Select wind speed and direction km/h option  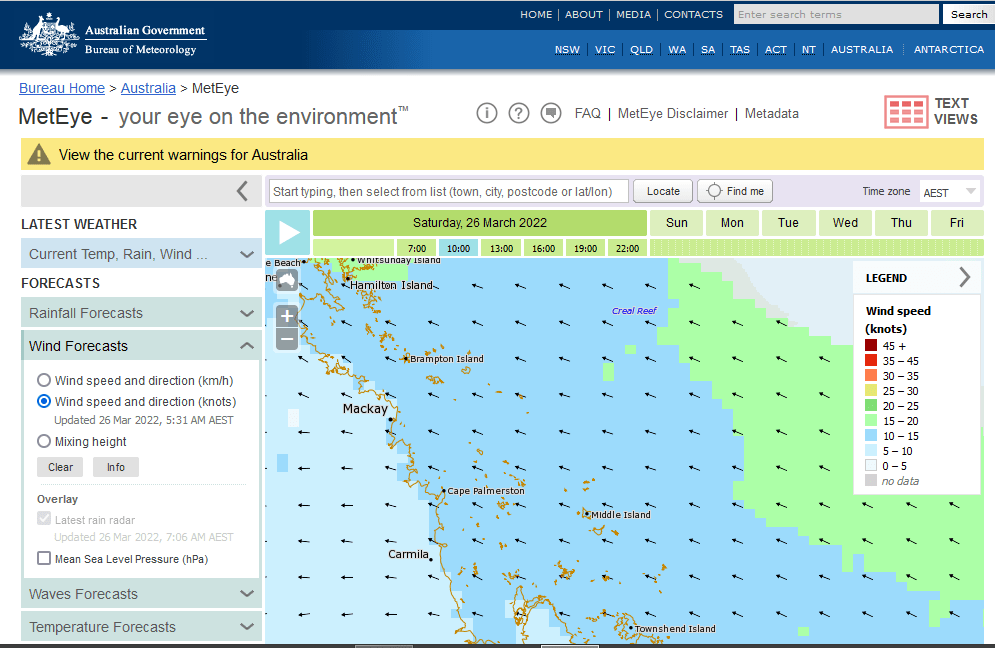(44, 380)
